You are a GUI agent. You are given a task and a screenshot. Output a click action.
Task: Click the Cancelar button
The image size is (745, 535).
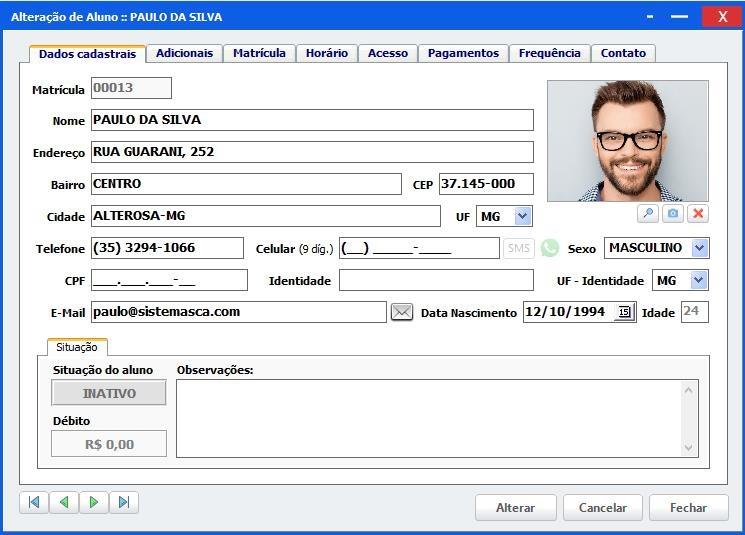602,507
